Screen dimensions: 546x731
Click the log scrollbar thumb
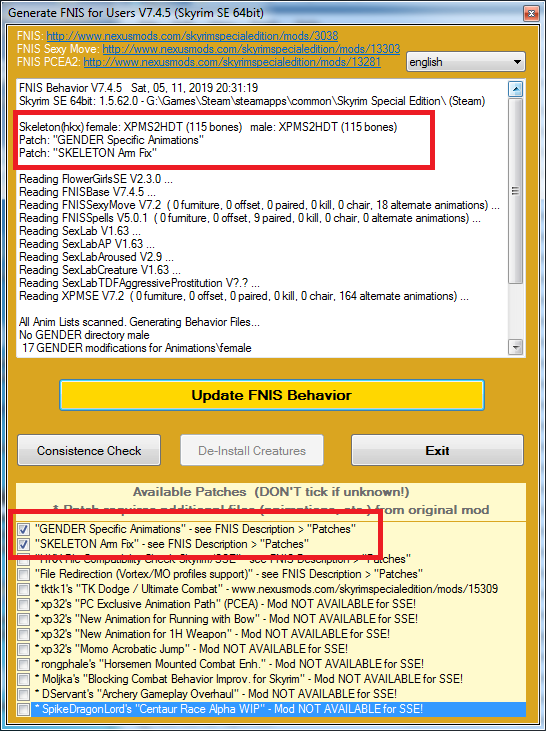[x=515, y=190]
